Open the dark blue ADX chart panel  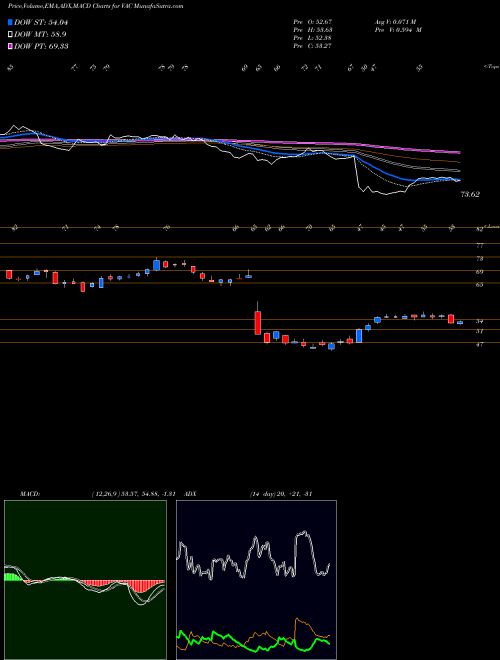[256, 580]
